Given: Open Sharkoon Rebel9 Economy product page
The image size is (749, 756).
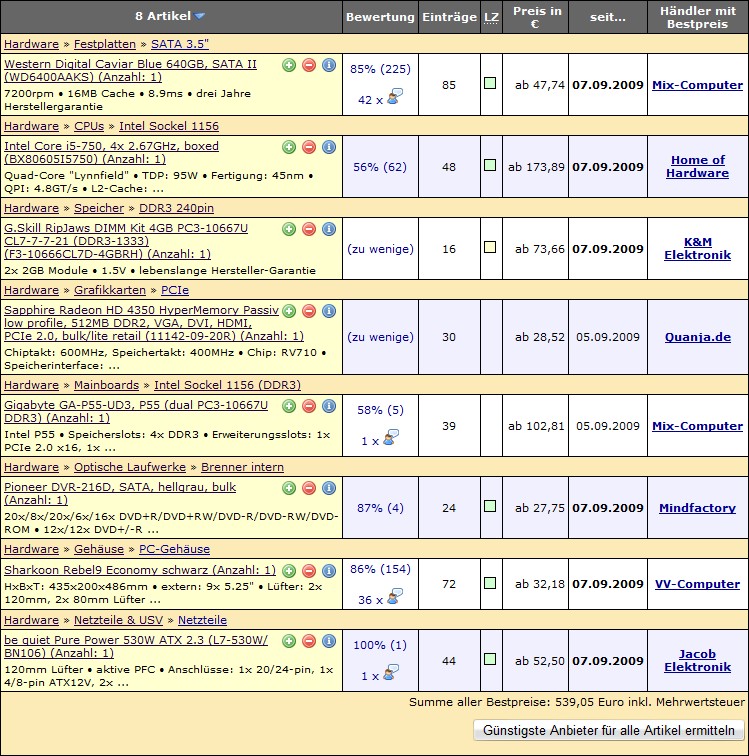Looking at the screenshot, I should (140, 570).
